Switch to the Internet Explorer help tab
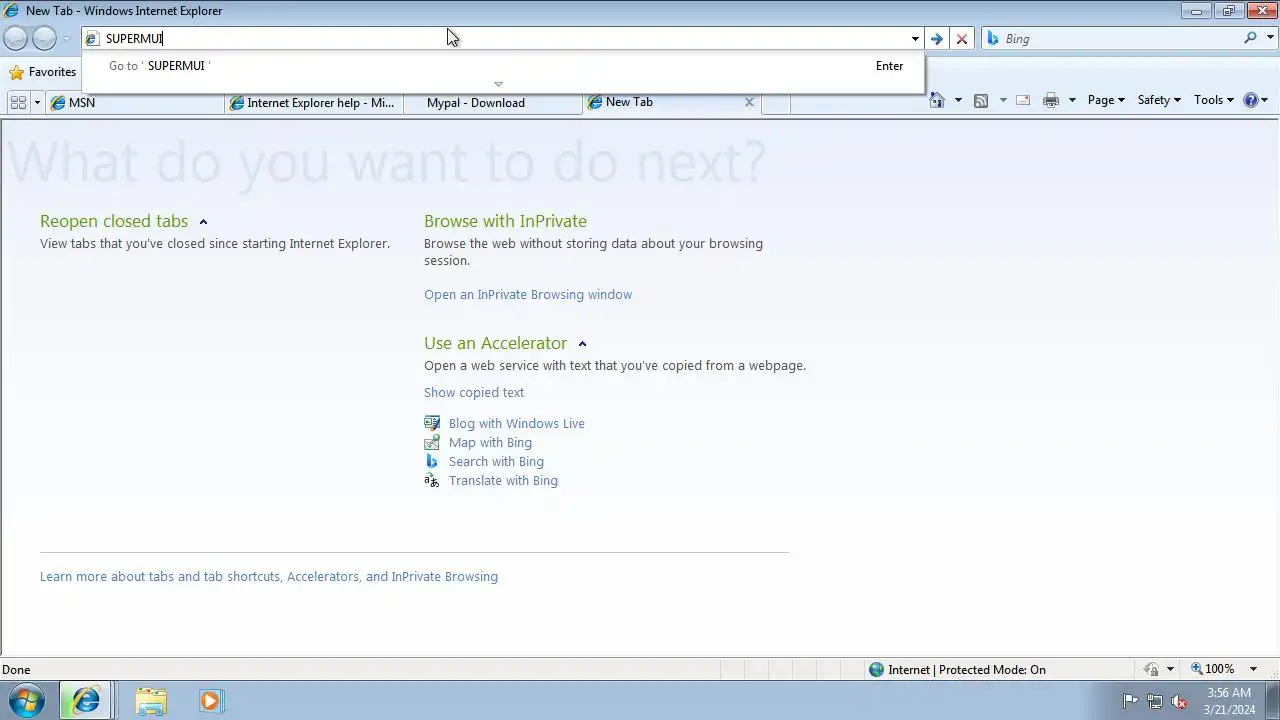The image size is (1280, 720). click(314, 102)
